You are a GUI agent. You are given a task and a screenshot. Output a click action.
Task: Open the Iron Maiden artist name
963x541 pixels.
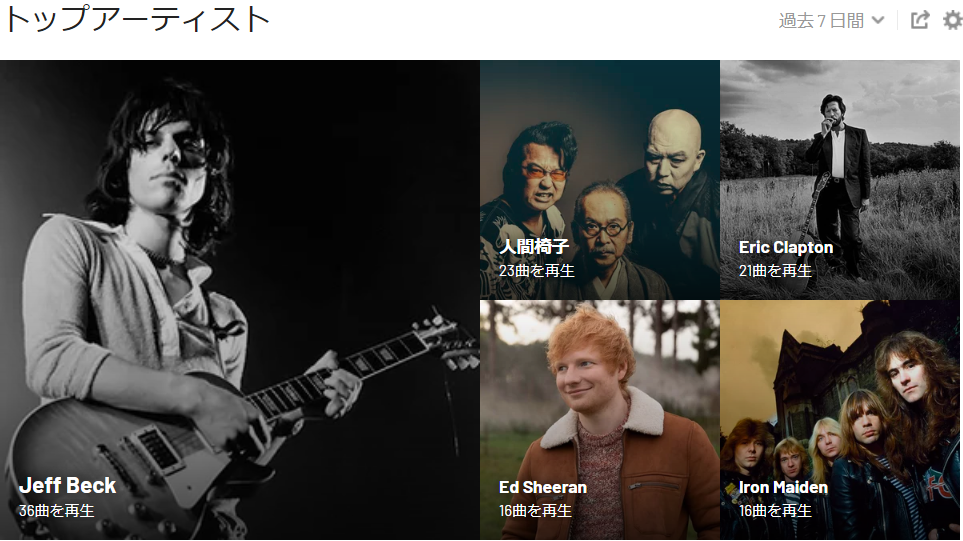pyautogui.click(x=783, y=488)
